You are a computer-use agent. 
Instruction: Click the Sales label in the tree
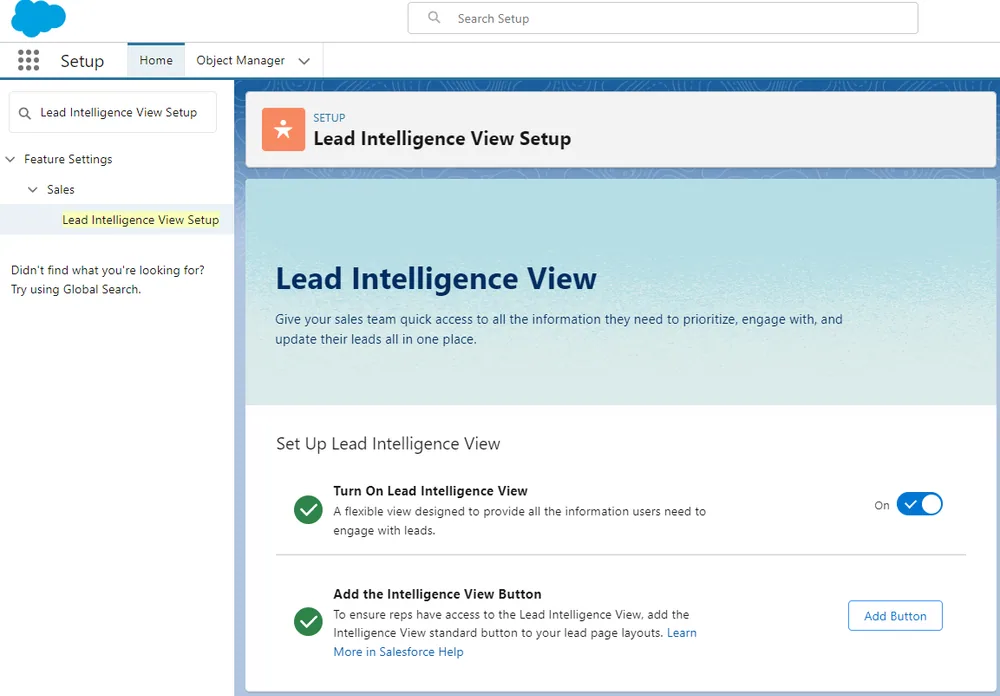click(x=61, y=189)
